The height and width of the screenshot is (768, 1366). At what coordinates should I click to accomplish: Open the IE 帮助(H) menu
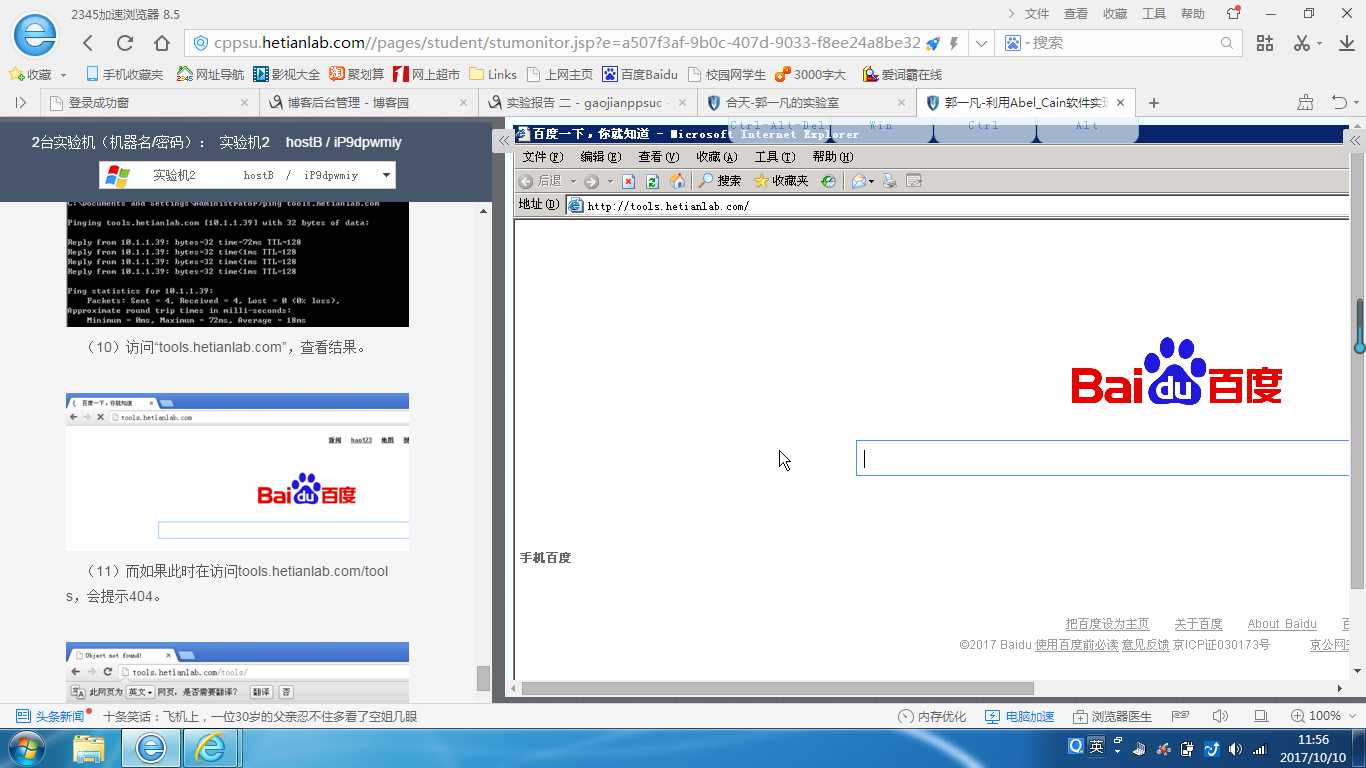coord(833,157)
